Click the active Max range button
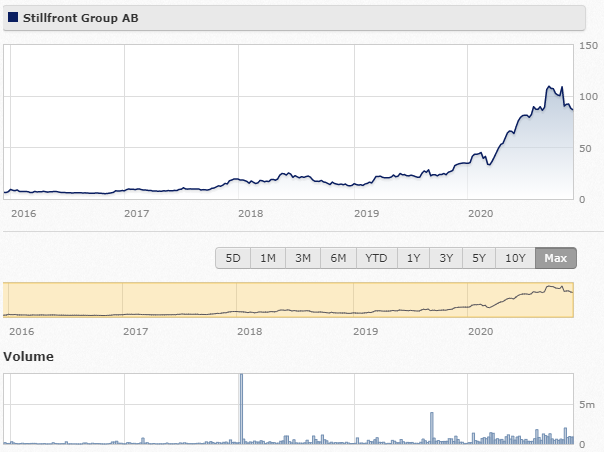Screen dimensions: 604x452 [x=556, y=258]
